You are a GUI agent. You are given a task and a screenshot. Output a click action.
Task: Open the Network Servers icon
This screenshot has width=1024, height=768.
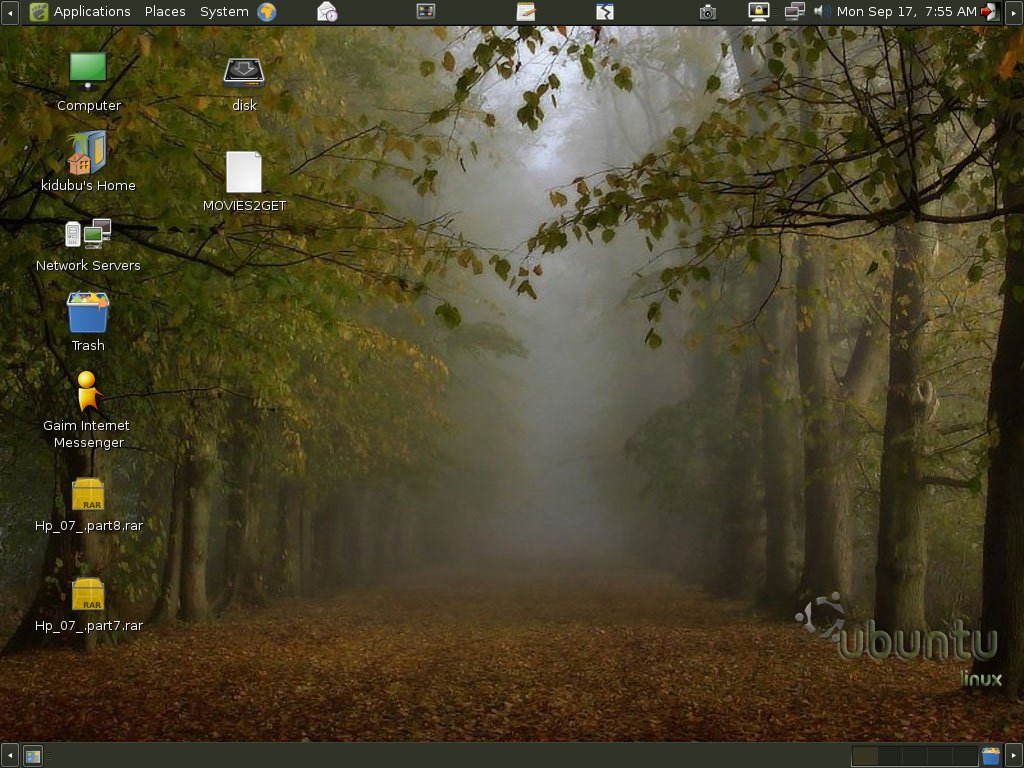(x=88, y=234)
